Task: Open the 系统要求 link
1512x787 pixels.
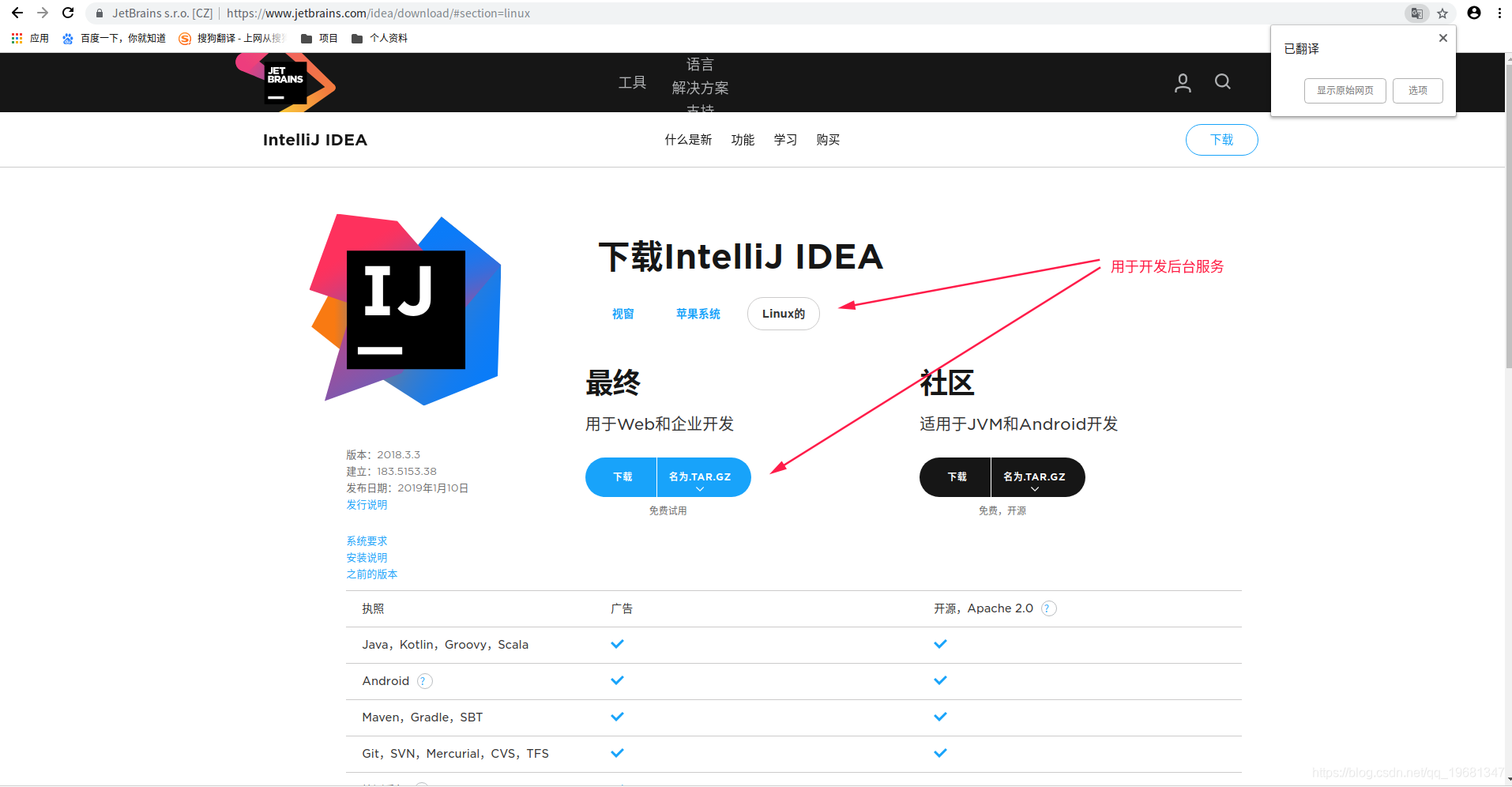Action: coord(367,541)
